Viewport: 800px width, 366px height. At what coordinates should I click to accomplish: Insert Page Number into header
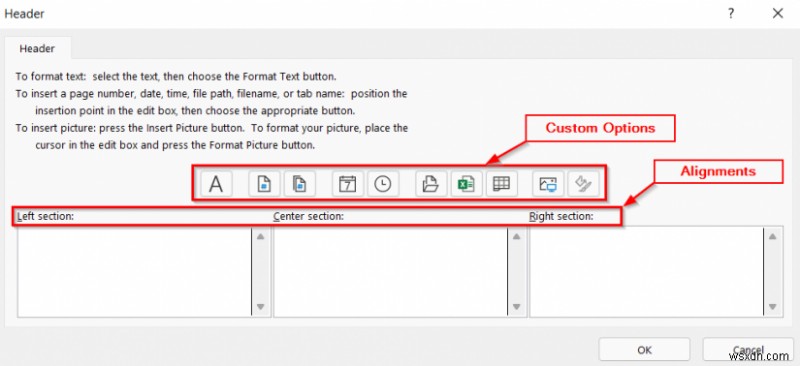(x=264, y=184)
